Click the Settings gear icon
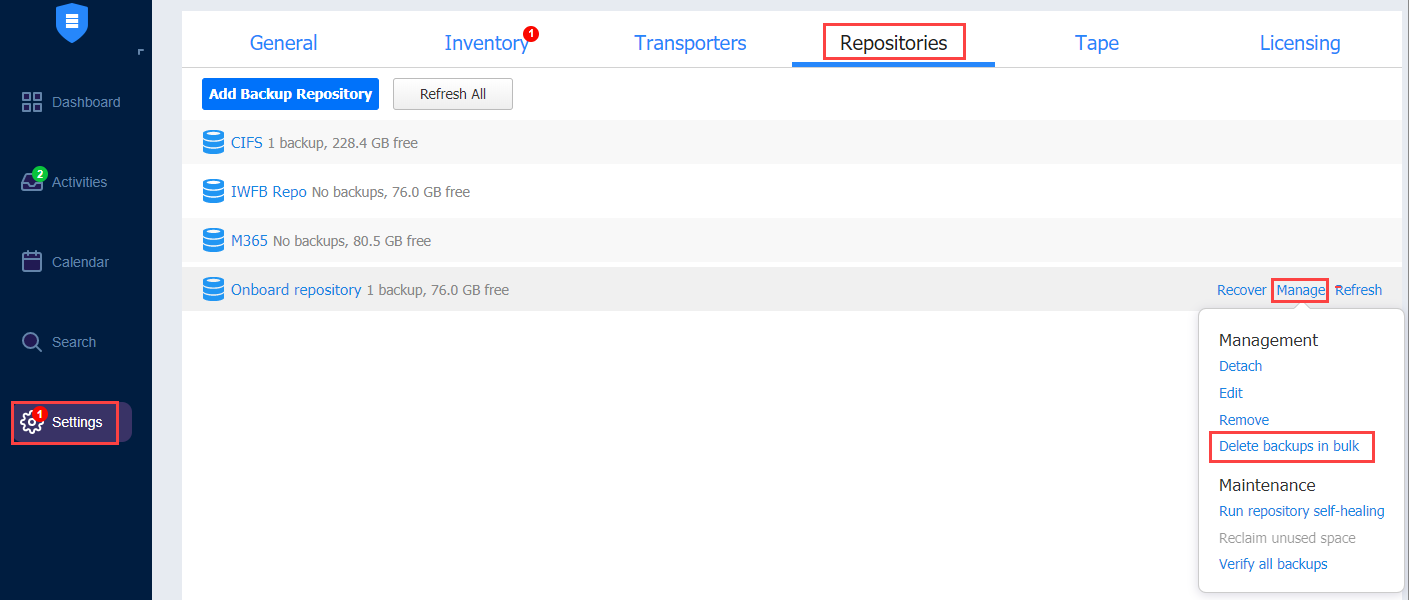This screenshot has height=600, width=1409. (32, 423)
